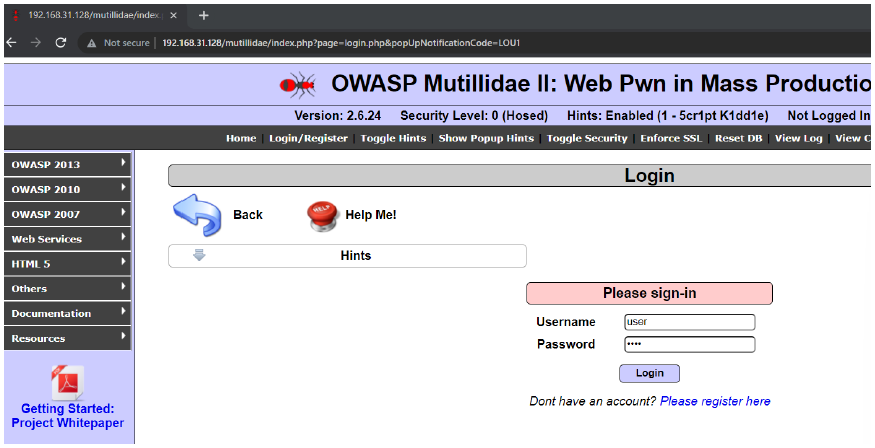The width and height of the screenshot is (875, 448).
Task: Expand the Others sidebar menu
Action: 68,288
